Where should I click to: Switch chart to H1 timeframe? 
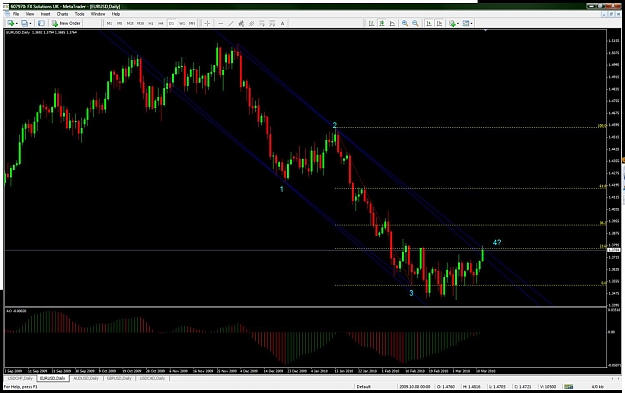click(x=151, y=24)
